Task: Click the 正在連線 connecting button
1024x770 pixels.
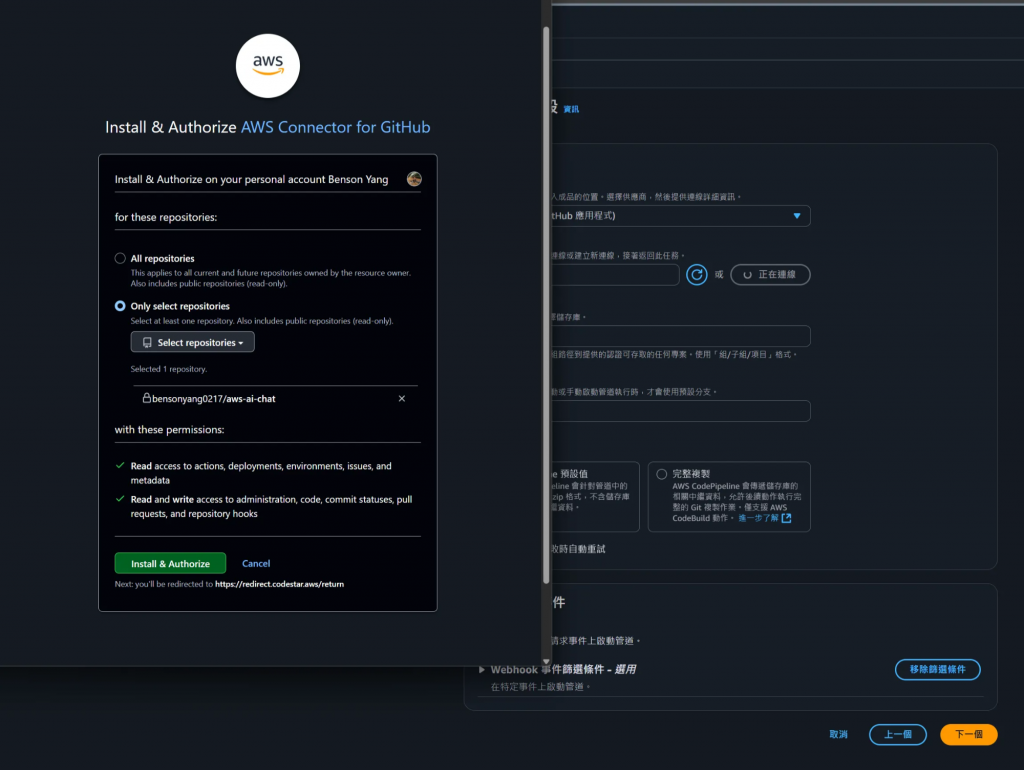Action: (x=770, y=274)
